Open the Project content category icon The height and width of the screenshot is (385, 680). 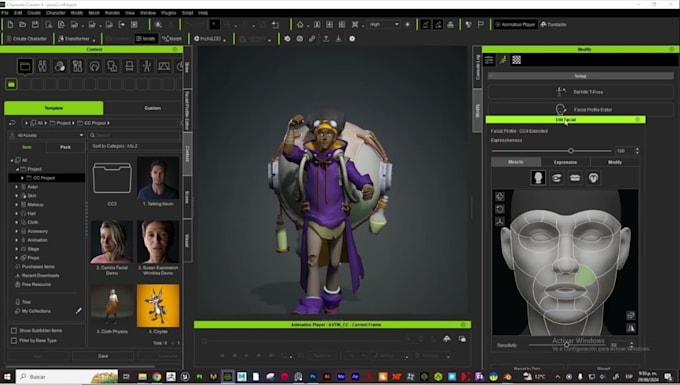(x=25, y=66)
